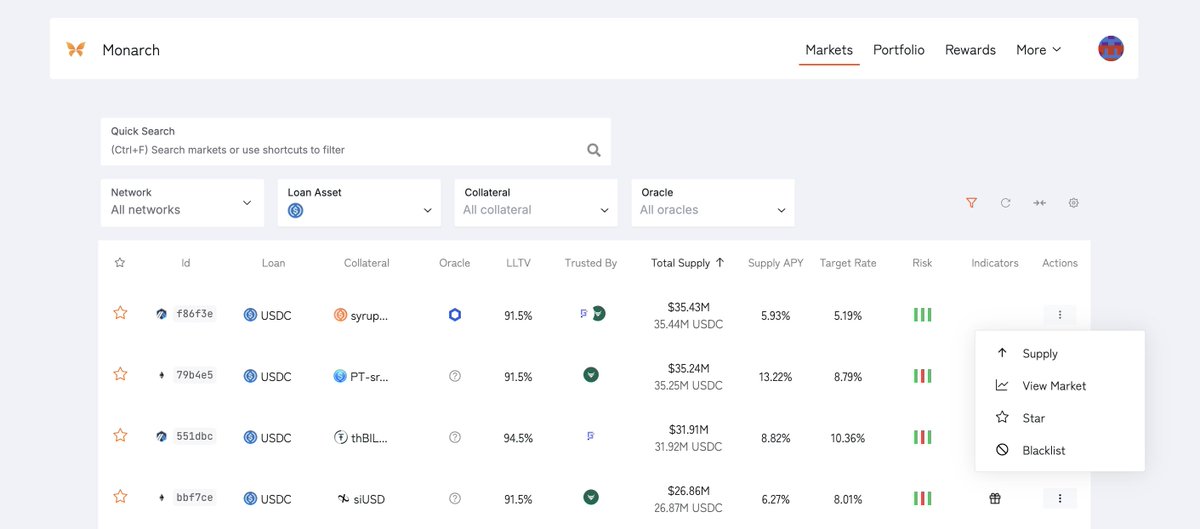
Task: Click market id 551dbc
Action: (x=194, y=436)
